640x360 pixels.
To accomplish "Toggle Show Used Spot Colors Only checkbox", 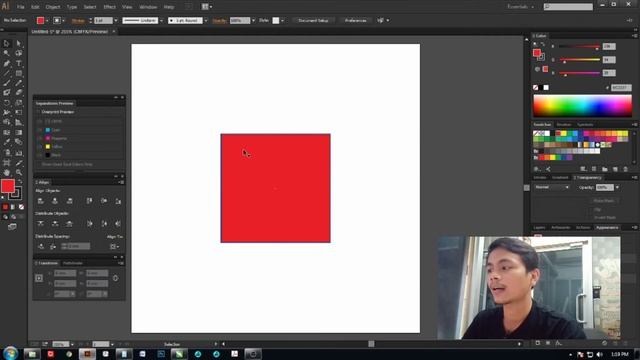I will [x=38, y=164].
